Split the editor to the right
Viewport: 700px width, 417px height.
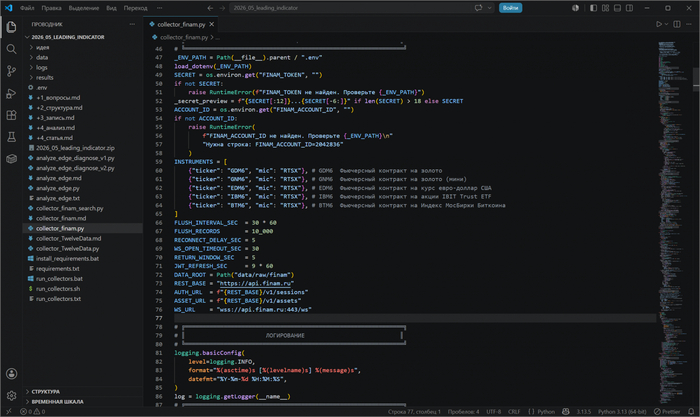tap(677, 24)
